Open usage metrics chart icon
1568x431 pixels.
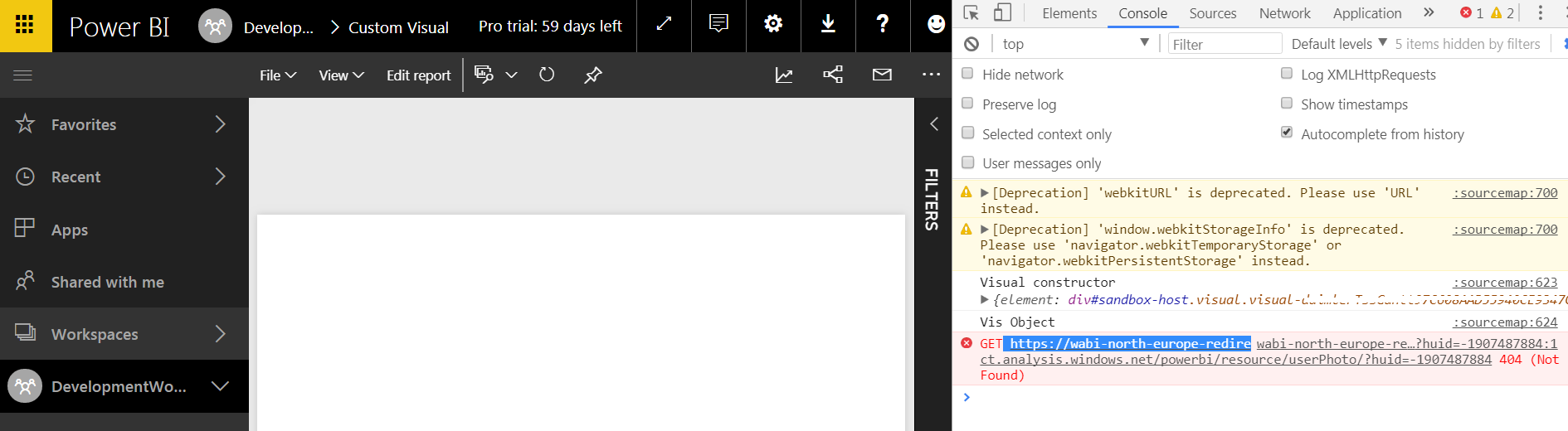(x=784, y=75)
